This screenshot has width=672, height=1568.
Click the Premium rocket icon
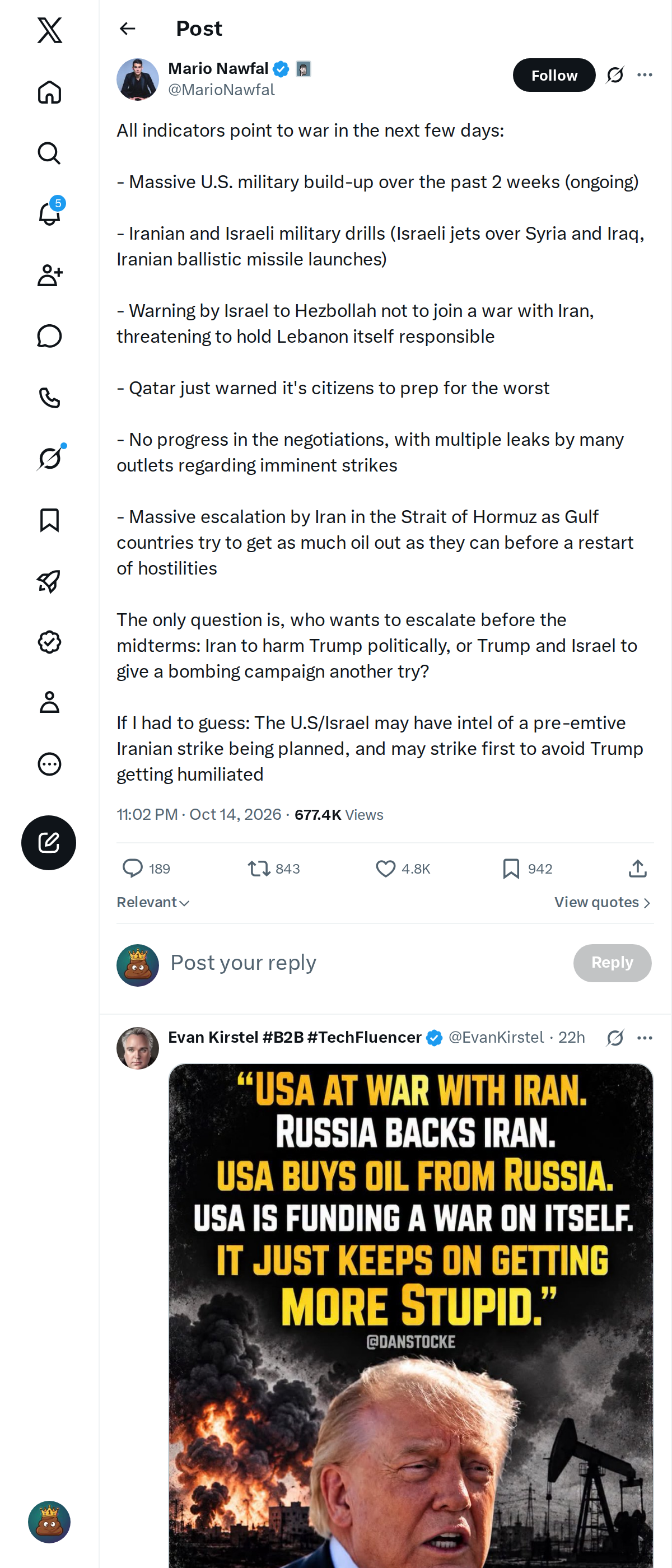click(49, 581)
